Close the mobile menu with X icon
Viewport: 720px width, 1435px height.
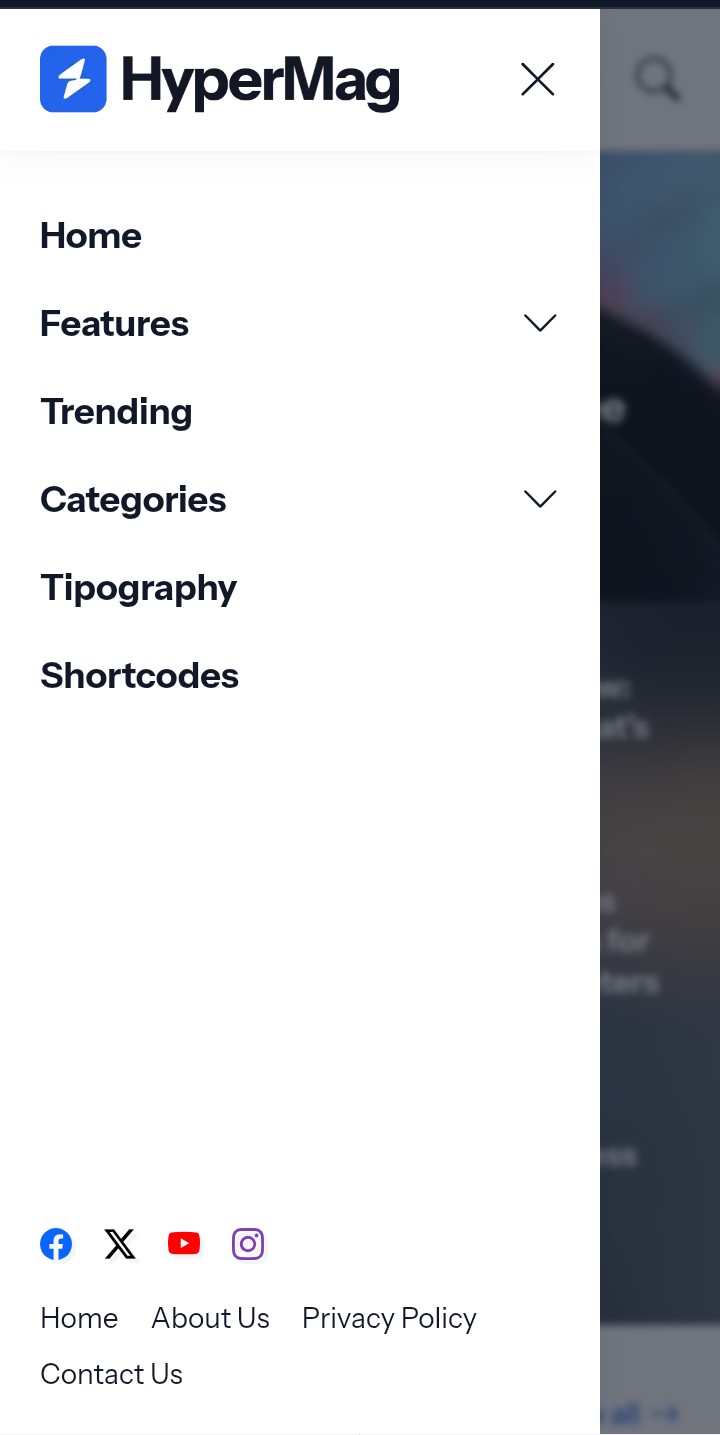coord(538,79)
